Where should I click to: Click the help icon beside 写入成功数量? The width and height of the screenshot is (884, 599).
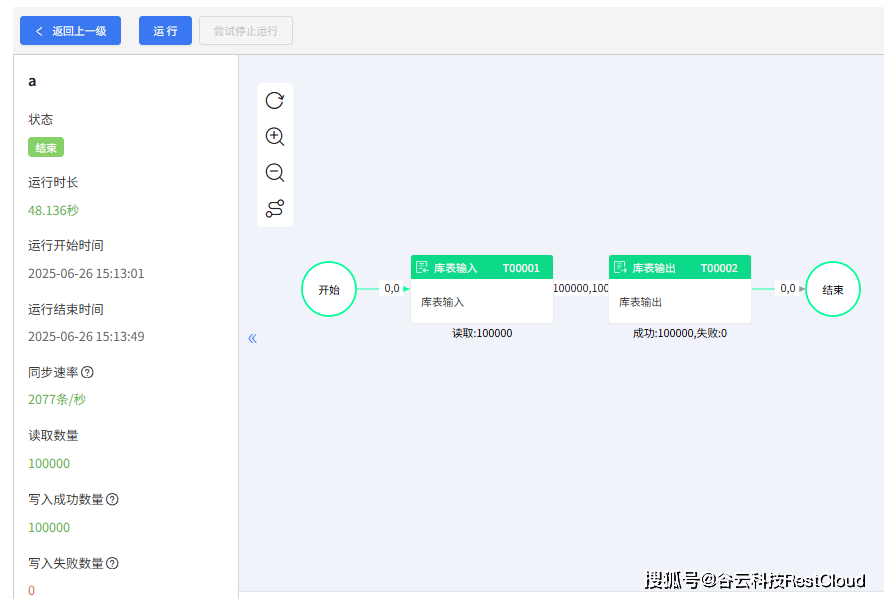112,499
